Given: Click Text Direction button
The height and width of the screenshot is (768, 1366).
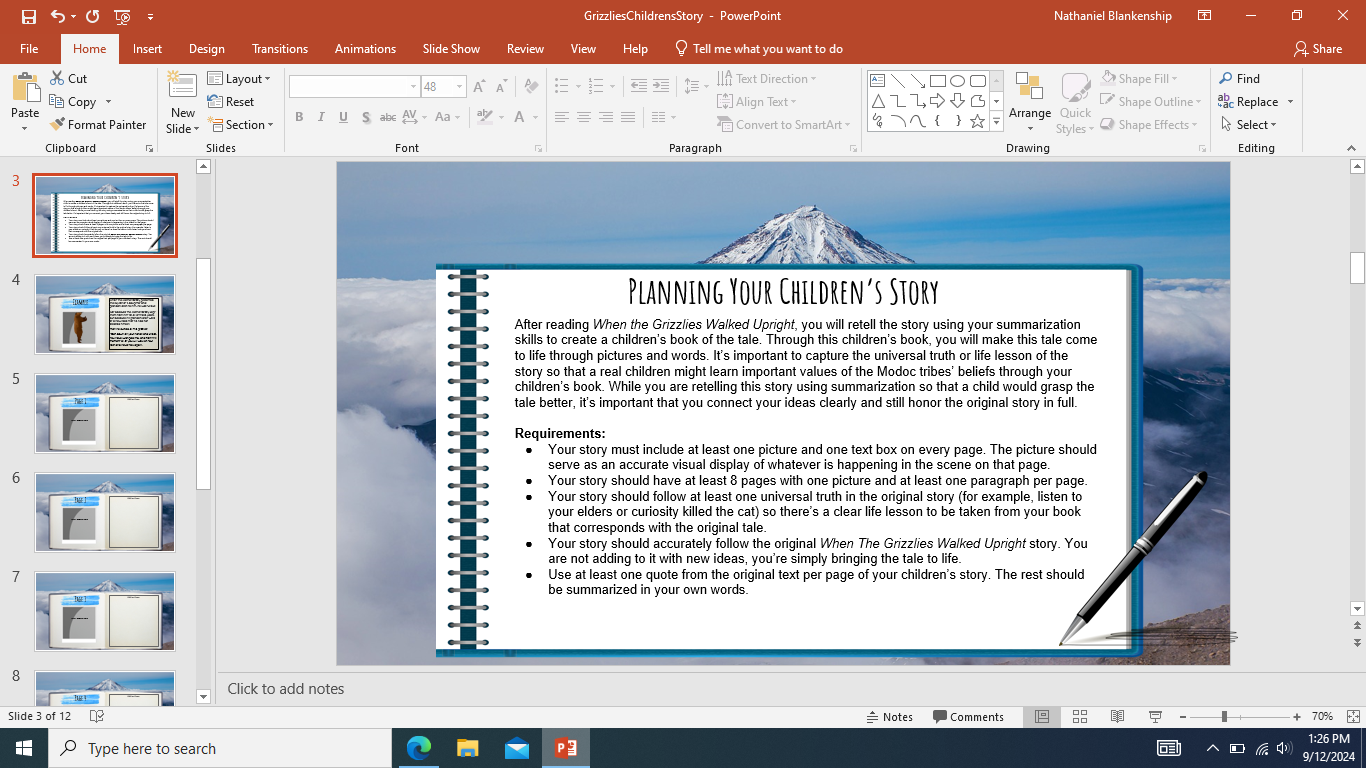Looking at the screenshot, I should pyautogui.click(x=766, y=78).
